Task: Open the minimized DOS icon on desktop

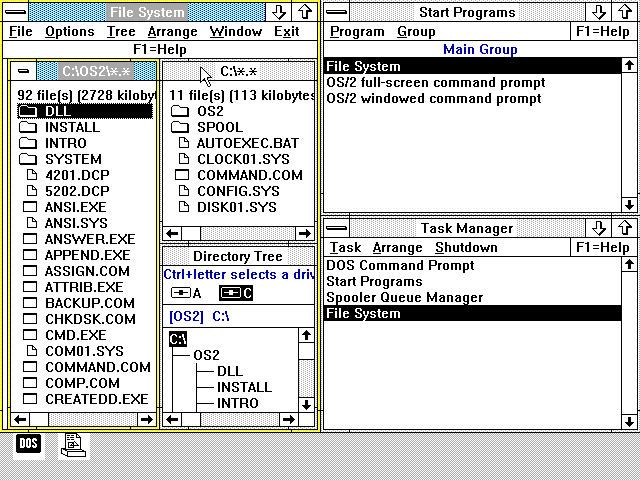Action: tap(29, 444)
